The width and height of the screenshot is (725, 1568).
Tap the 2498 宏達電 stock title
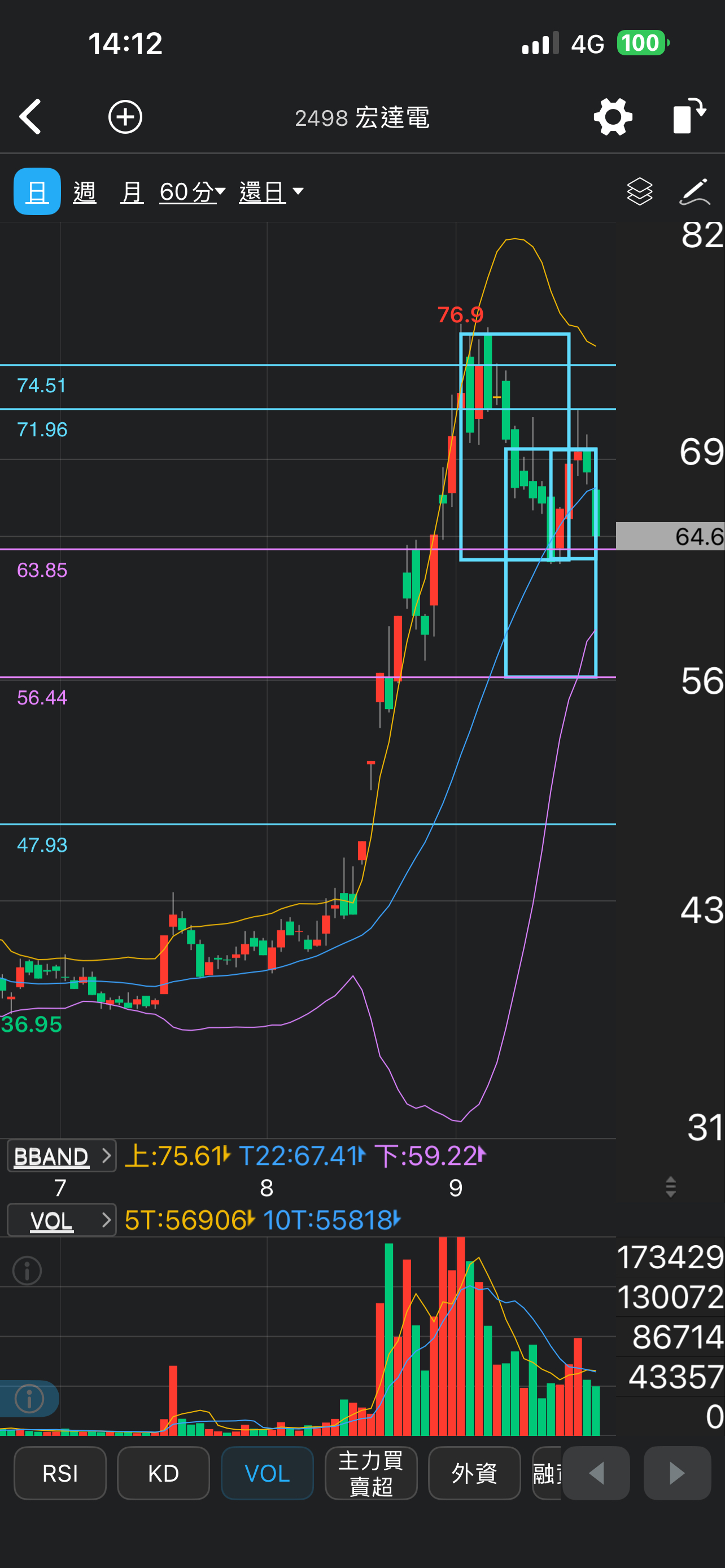(362, 117)
